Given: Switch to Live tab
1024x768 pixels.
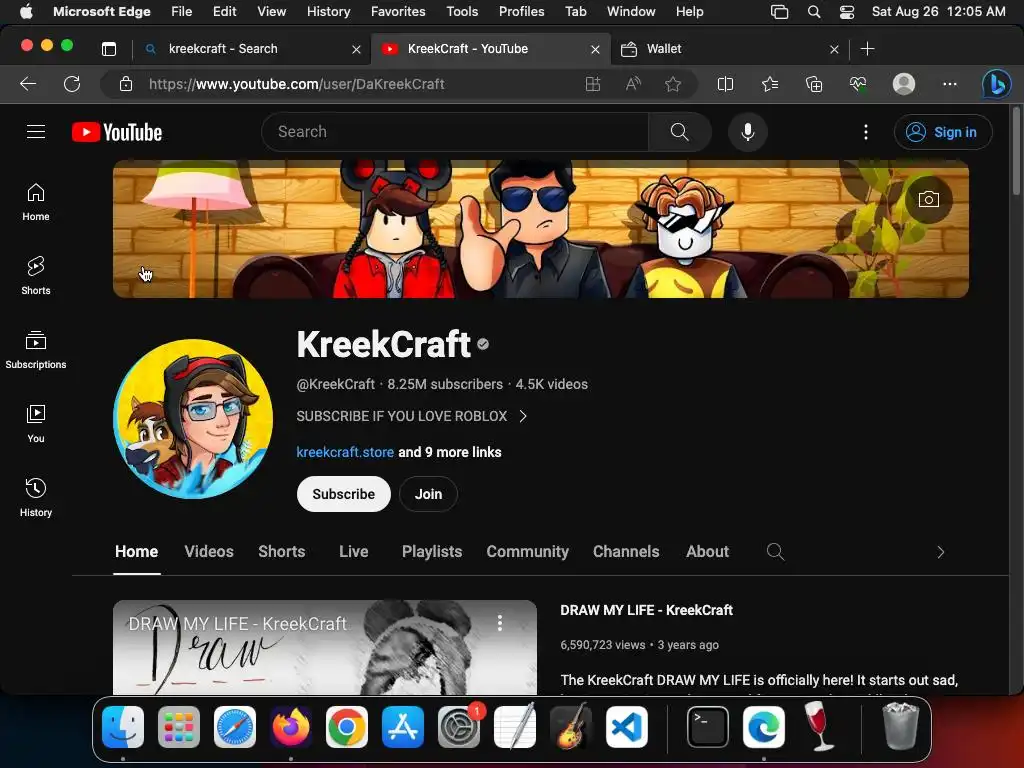Looking at the screenshot, I should pos(353,552).
